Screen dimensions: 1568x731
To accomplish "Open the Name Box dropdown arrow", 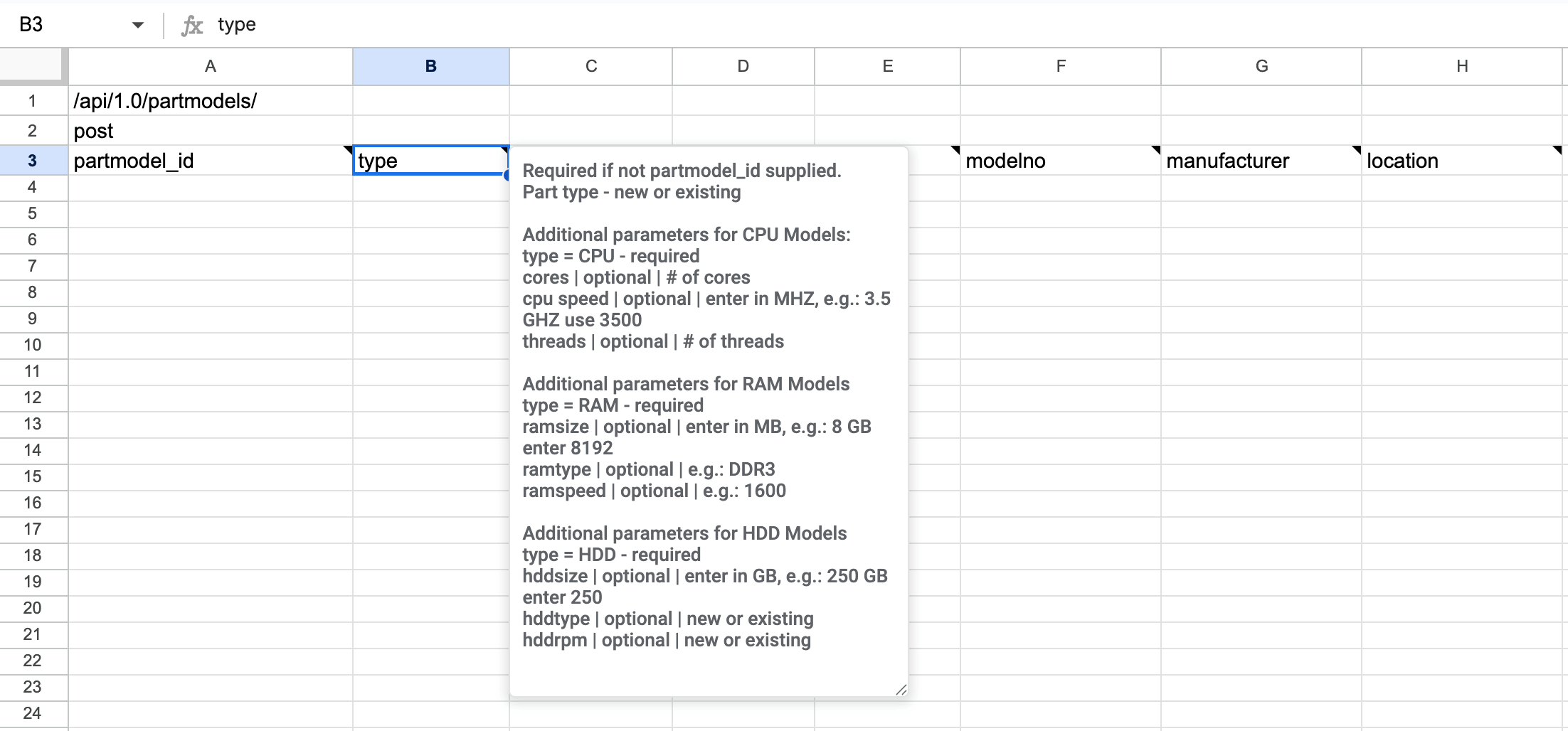I will click(138, 24).
